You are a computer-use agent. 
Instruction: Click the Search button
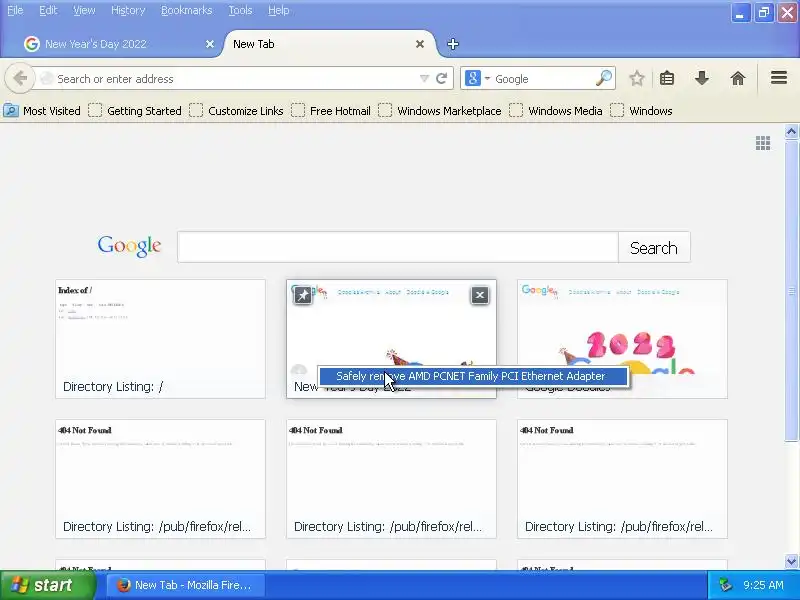point(654,247)
